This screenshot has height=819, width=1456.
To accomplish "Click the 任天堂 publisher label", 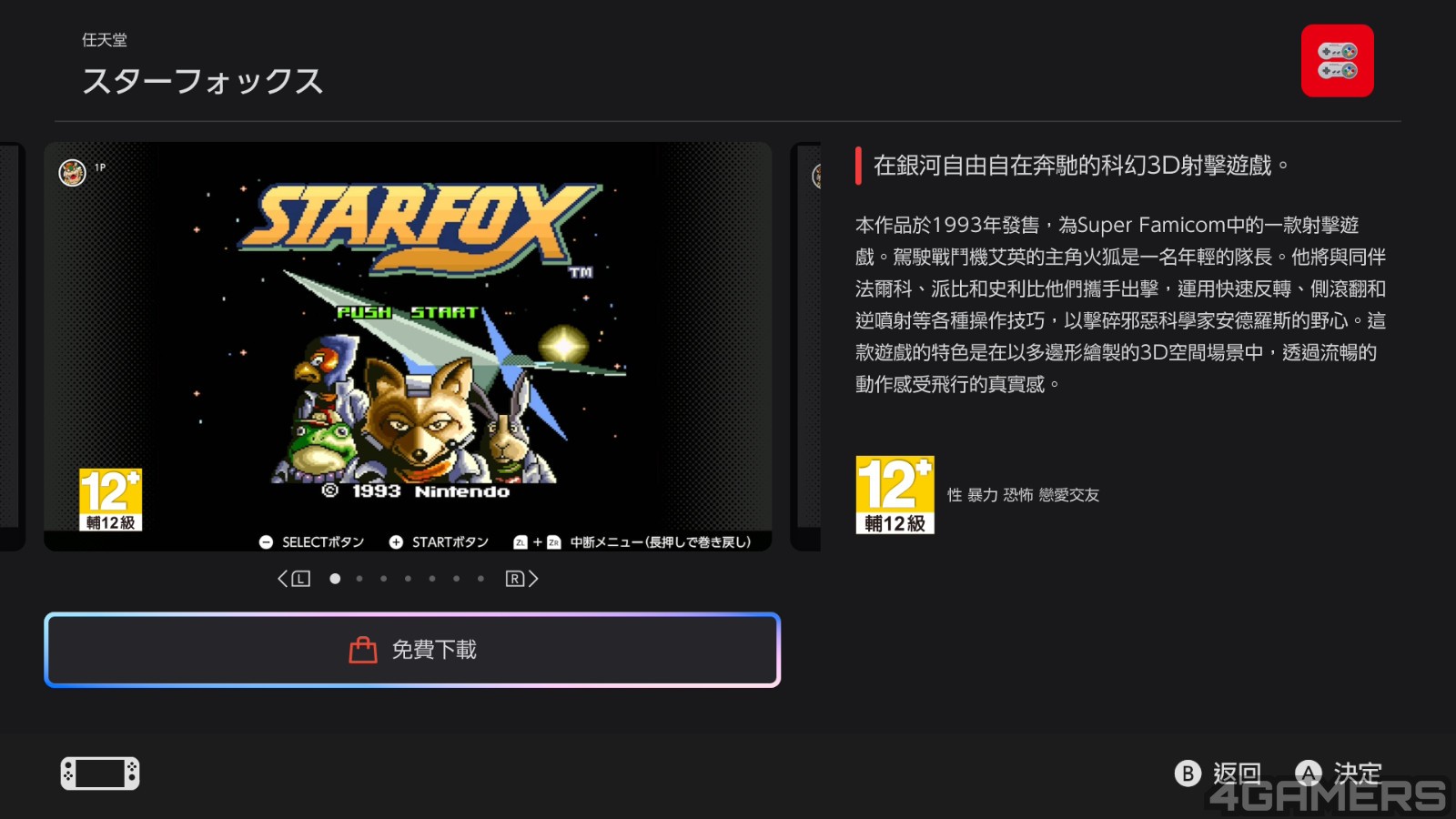I will pos(105,40).
